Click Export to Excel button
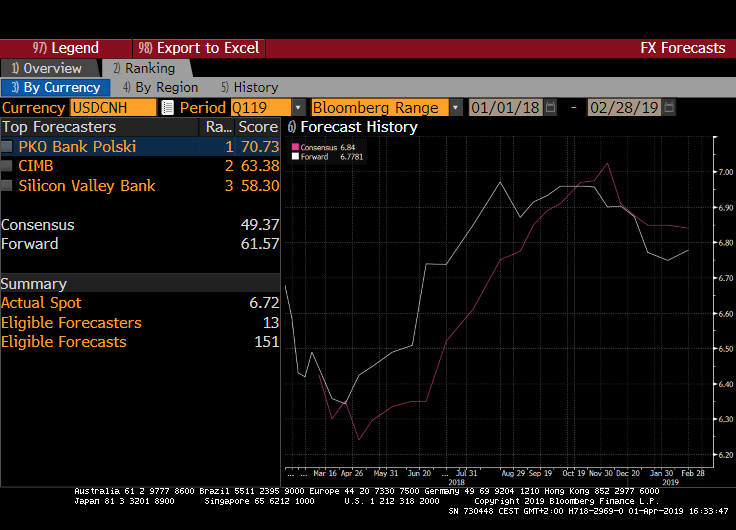Screen dimensions: 736x530 coord(198,48)
